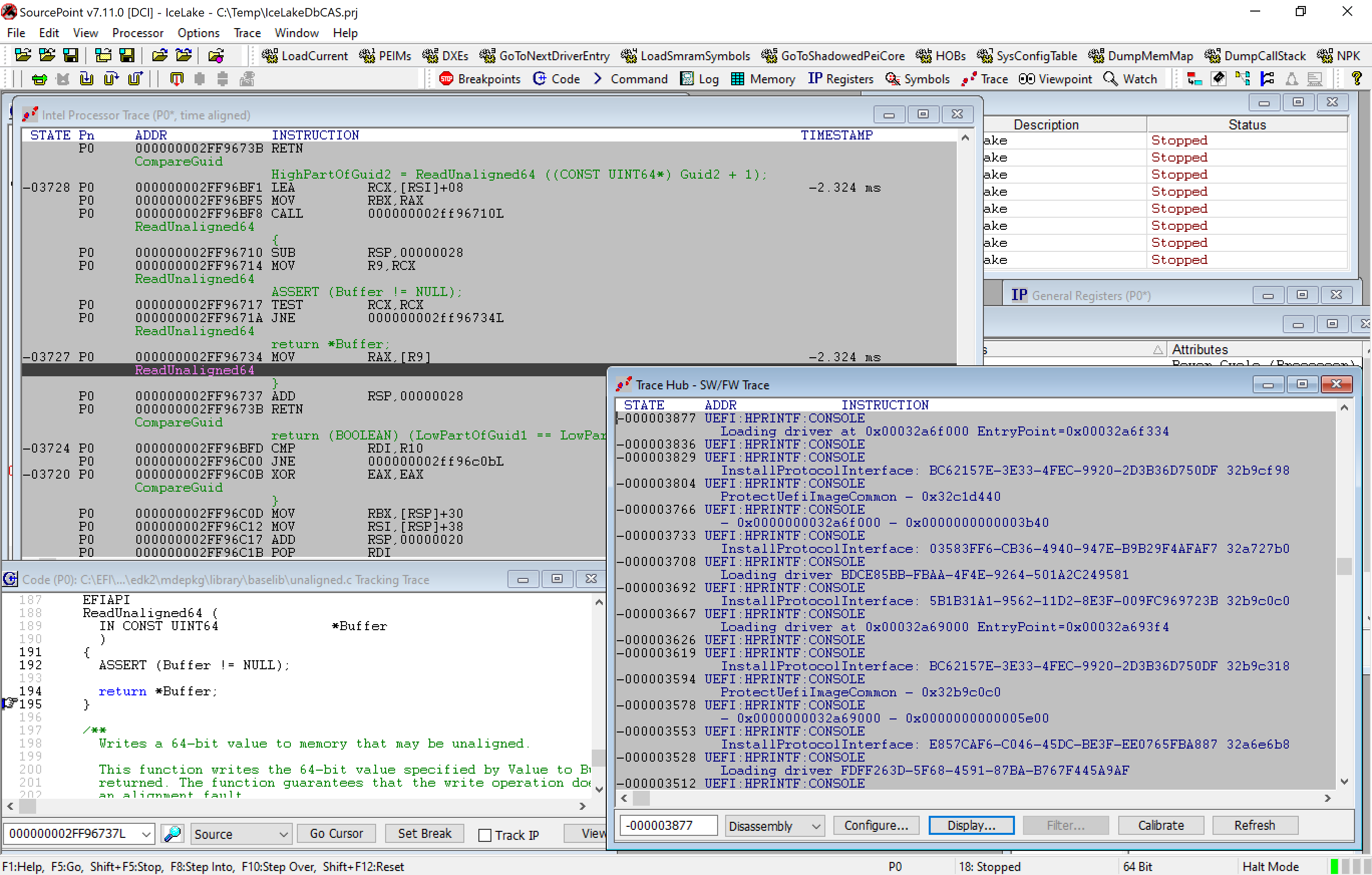
Task: Open the Edit menu
Action: click(x=49, y=33)
